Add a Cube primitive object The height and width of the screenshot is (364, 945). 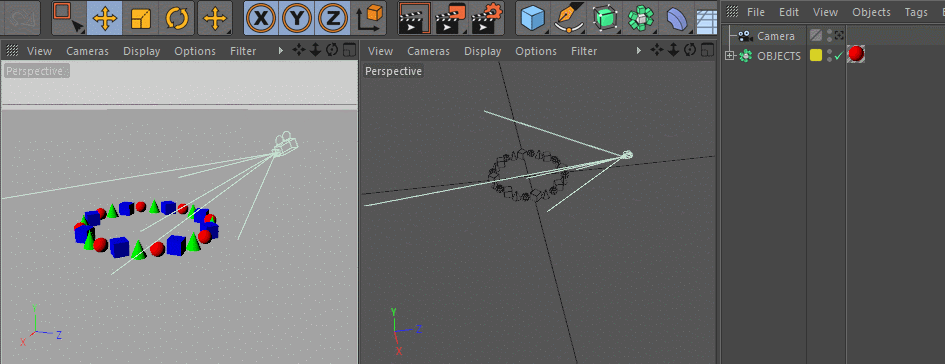pos(533,18)
